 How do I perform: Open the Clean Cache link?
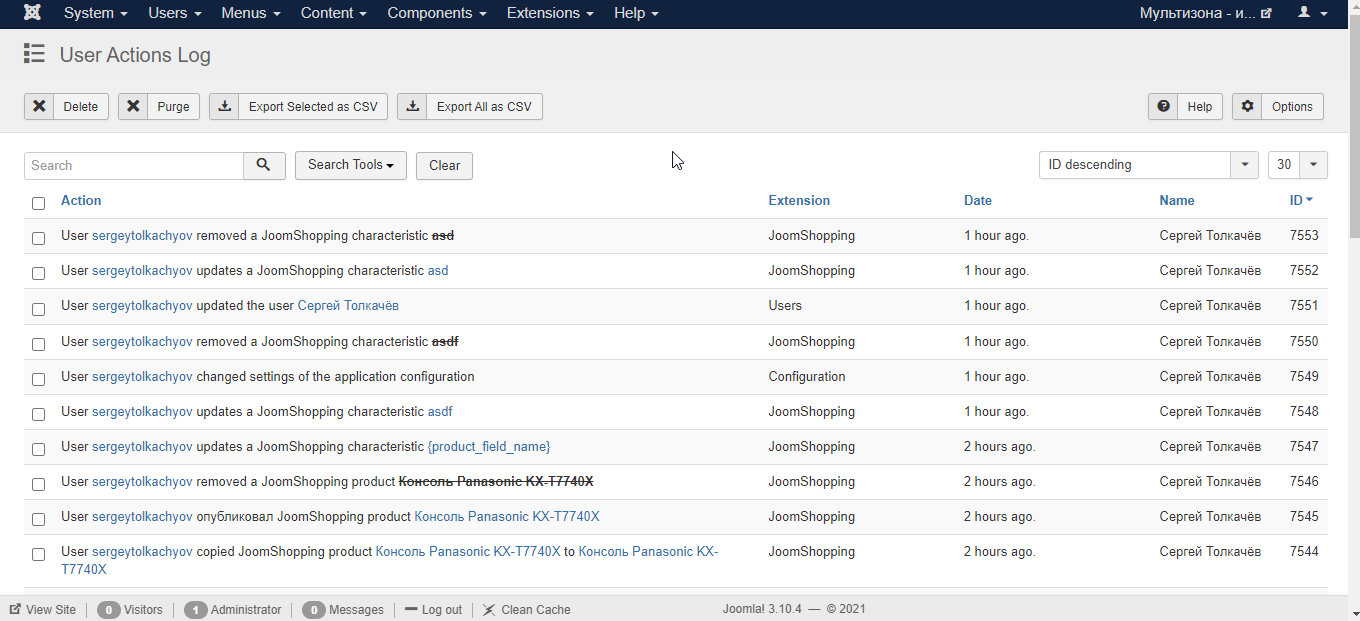click(x=527, y=609)
